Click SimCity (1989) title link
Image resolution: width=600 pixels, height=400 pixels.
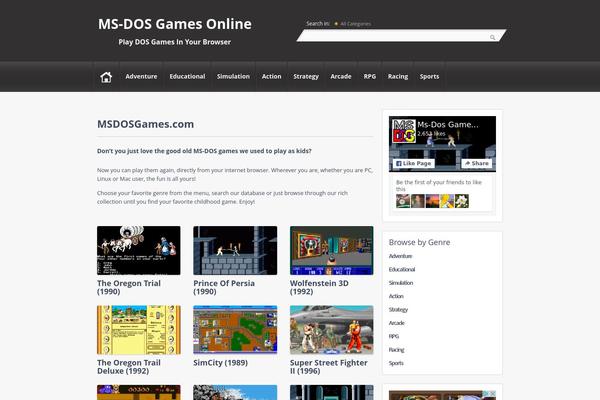[220, 362]
